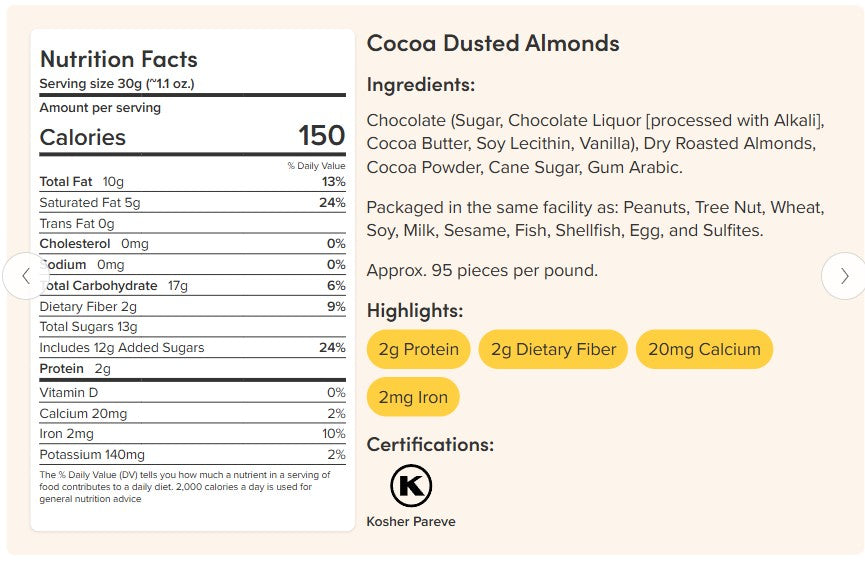The height and width of the screenshot is (566, 865).
Task: Select the 2g Protein highlight badge
Action: tap(418, 349)
